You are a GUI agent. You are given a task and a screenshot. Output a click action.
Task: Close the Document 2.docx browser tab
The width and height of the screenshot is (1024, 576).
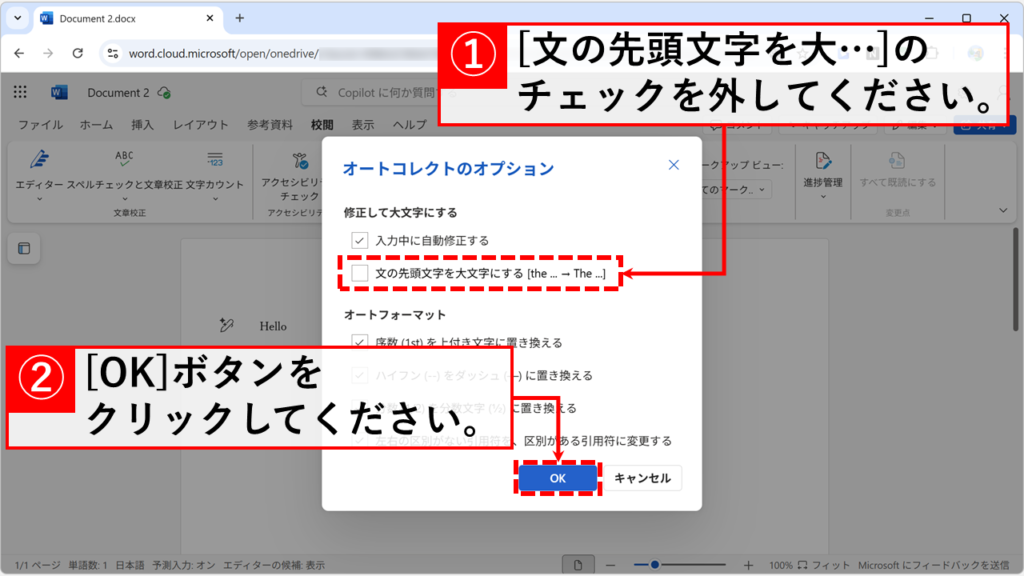[210, 18]
